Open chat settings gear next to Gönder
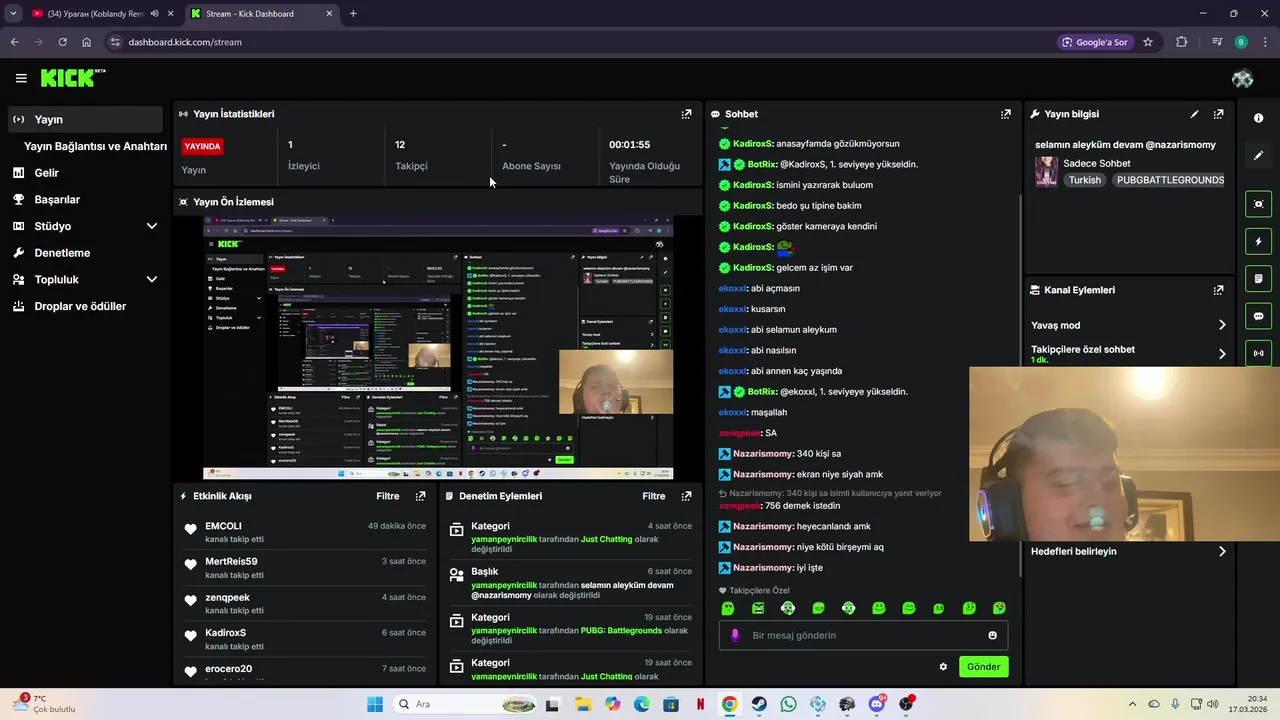Image resolution: width=1280 pixels, height=720 pixels. pyautogui.click(x=942, y=667)
